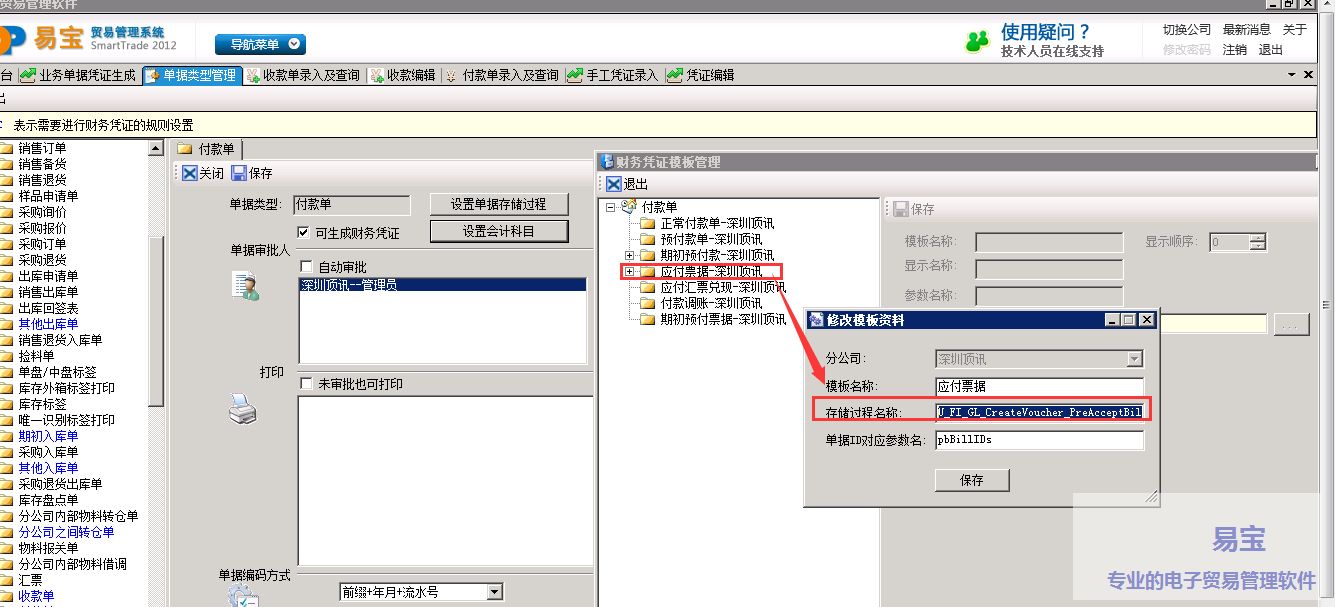1335x607 pixels.
Task: Open the 导航菜单 dropdown
Action: (261, 44)
